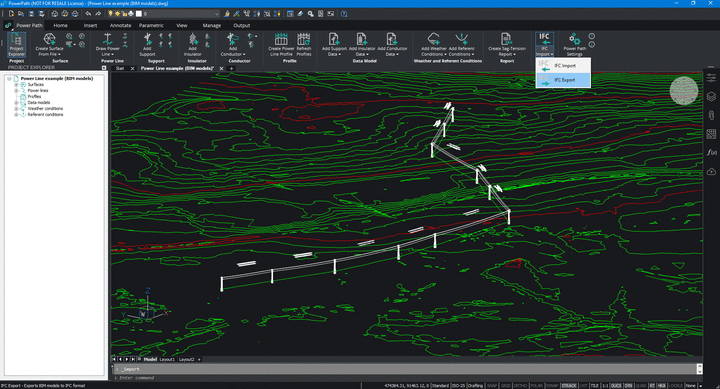Screen dimensions: 720x389
Task: Open the Parametric ribbon tab
Action: pyautogui.click(x=151, y=25)
